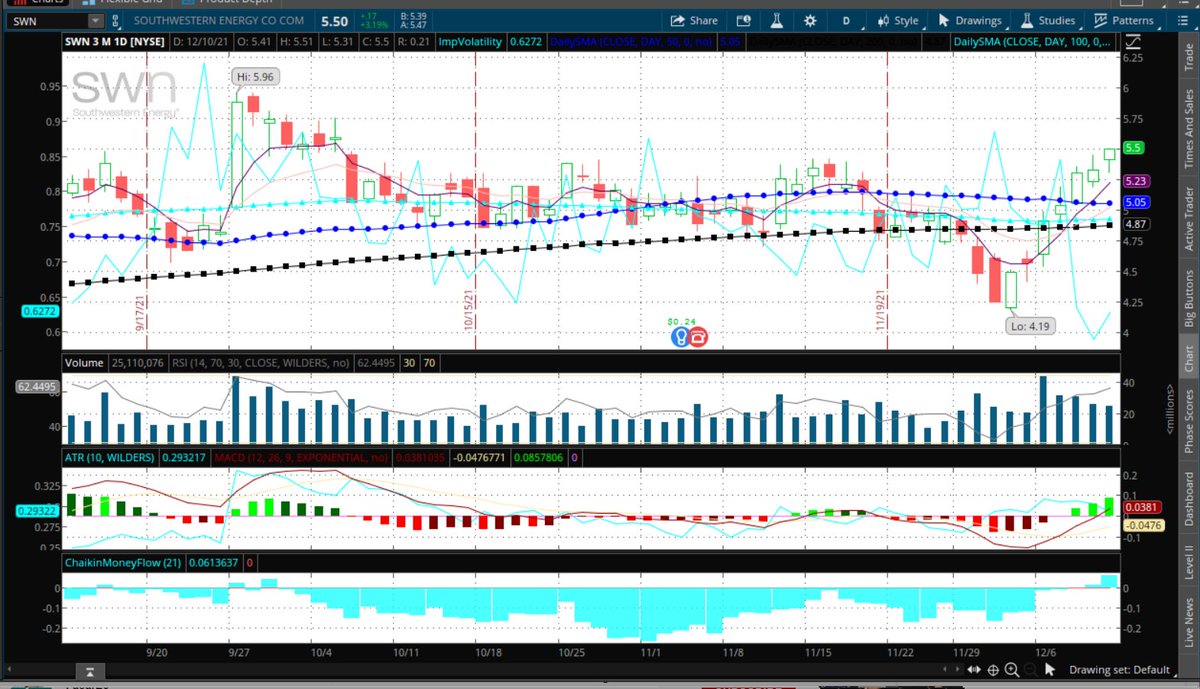Open the Live News sidebar tab
Image resolution: width=1200 pixels, height=689 pixels.
pyautogui.click(x=1188, y=621)
